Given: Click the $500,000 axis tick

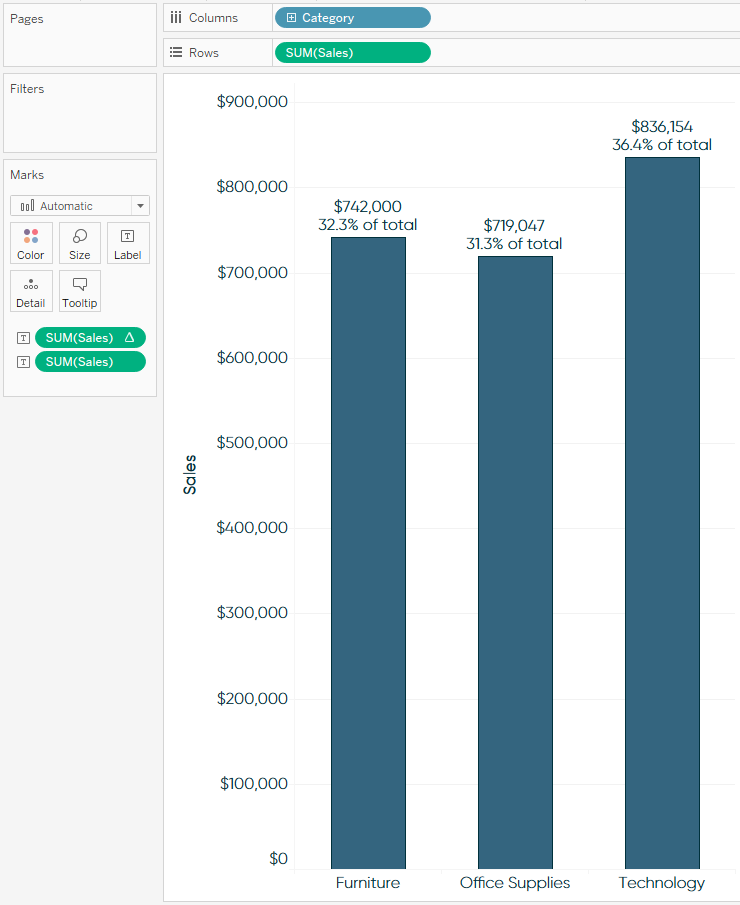Looking at the screenshot, I should [252, 443].
